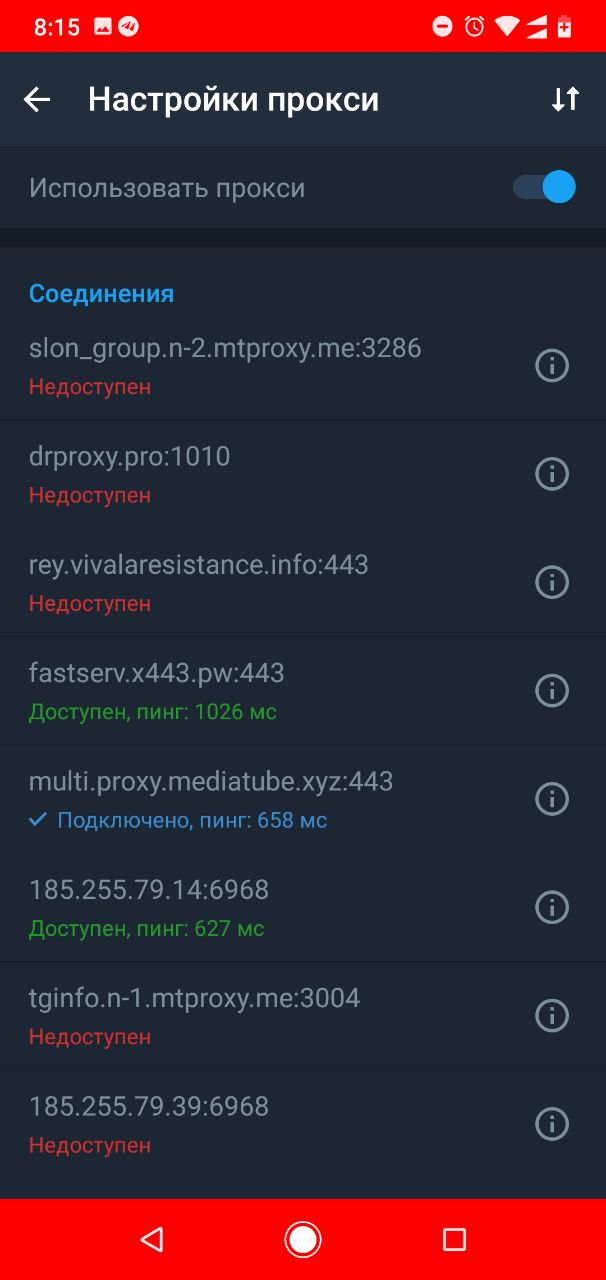This screenshot has width=606, height=1280.
Task: Open info icon for 185.255.79.39:6968
Action: click(552, 1124)
